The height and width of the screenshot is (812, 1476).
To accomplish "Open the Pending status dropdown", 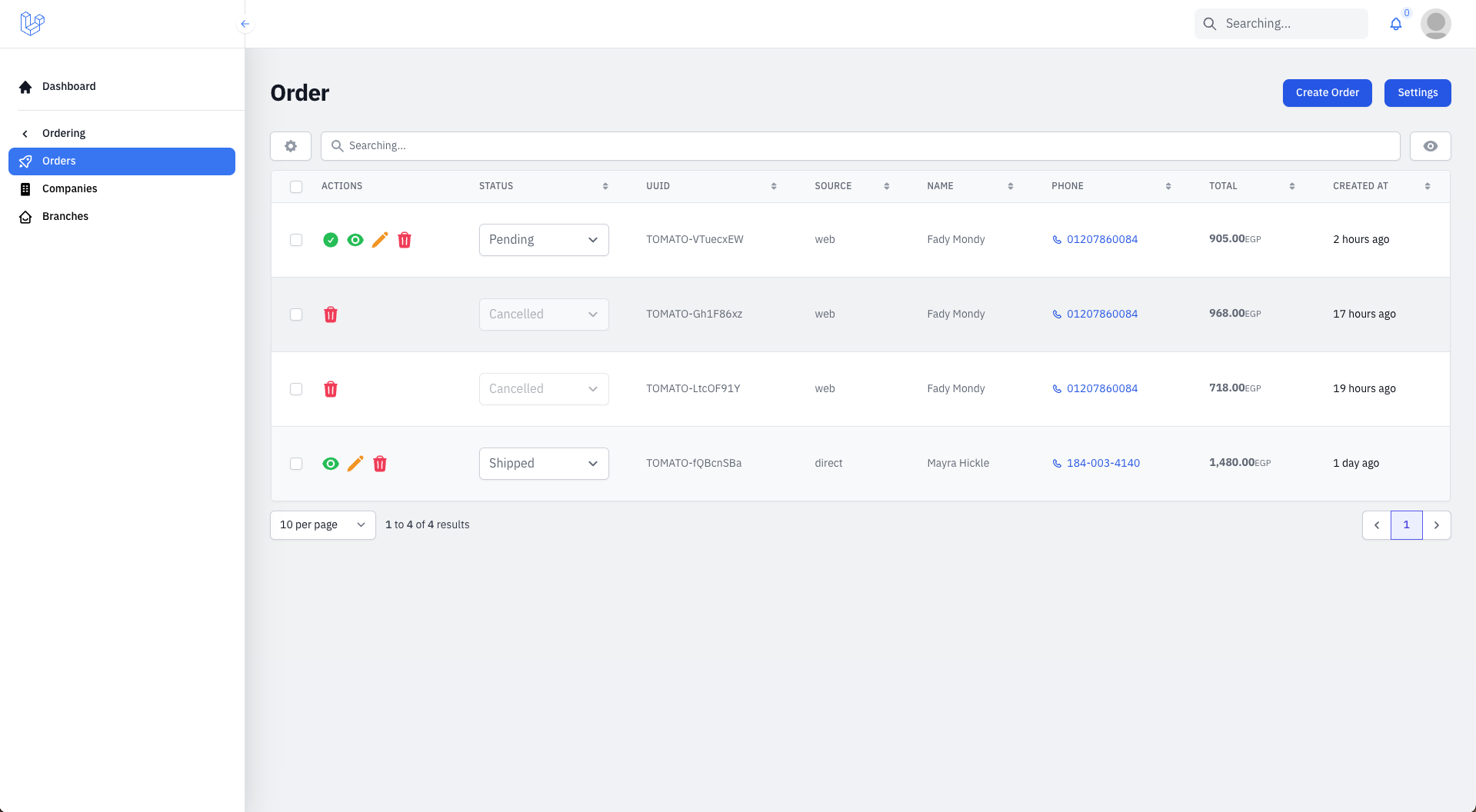I will tap(544, 240).
